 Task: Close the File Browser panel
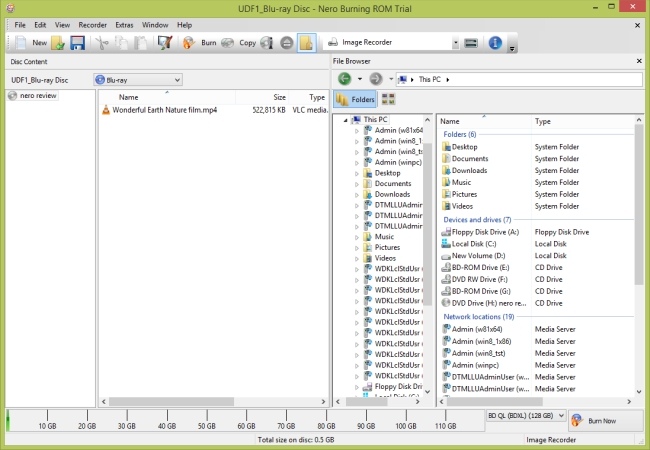[x=639, y=61]
